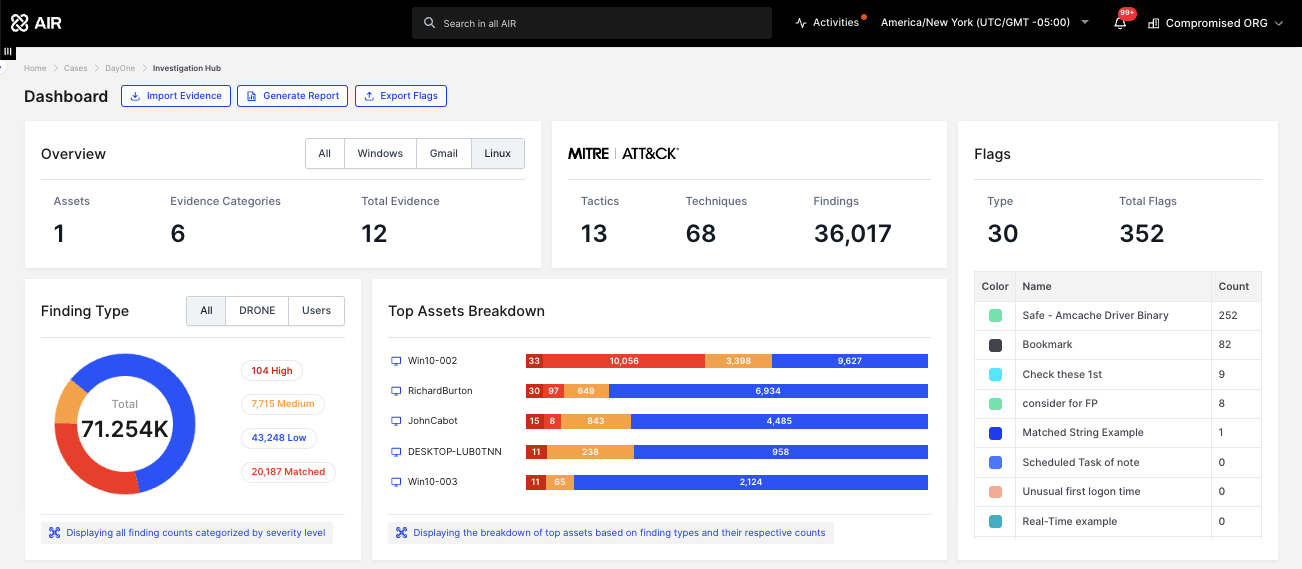Image resolution: width=1302 pixels, height=569 pixels.
Task: Switch Overview to the Windows tab
Action: [x=380, y=153]
